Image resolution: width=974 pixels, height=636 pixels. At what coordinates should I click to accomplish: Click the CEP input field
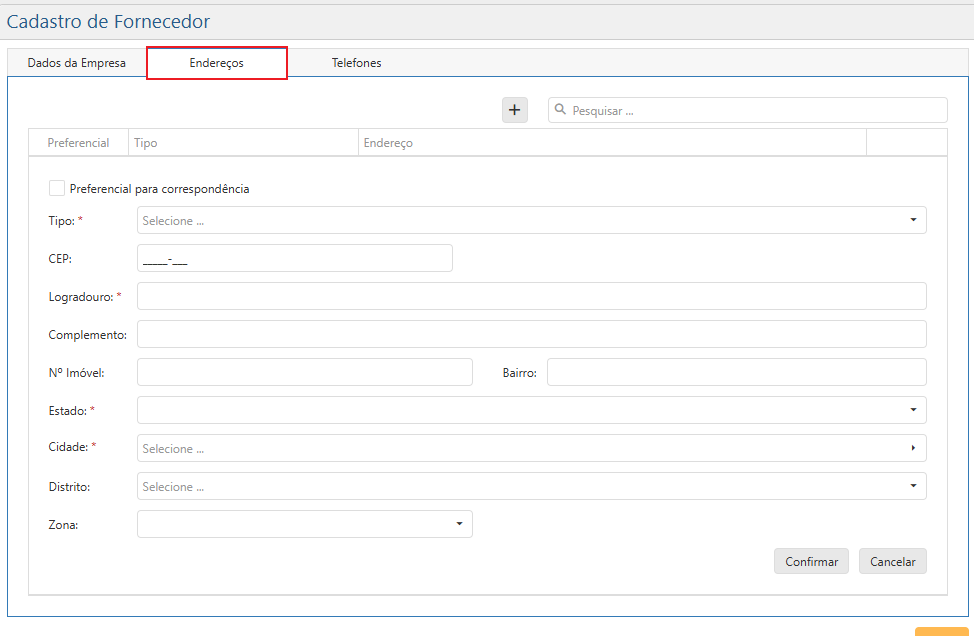coord(294,258)
